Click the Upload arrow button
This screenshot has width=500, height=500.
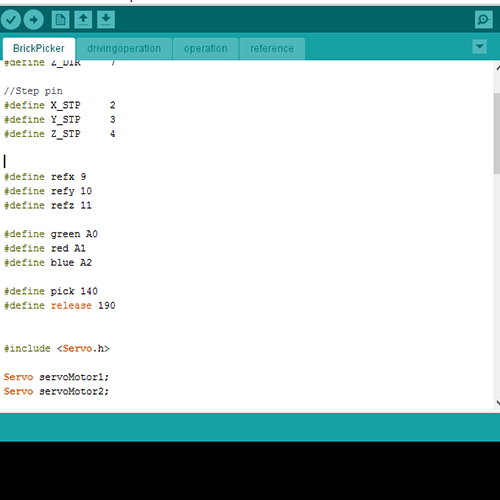pos(33,20)
